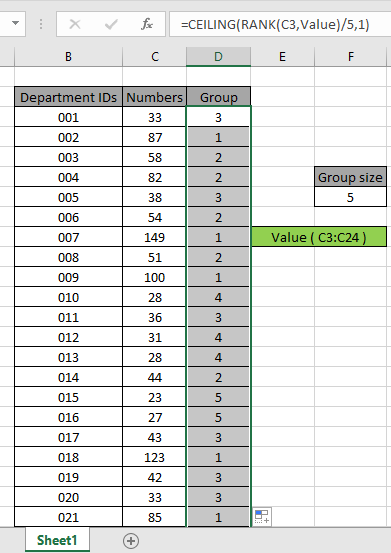Click the Numbers cell with 58
Image resolution: width=391 pixels, height=553 pixels.
click(154, 157)
